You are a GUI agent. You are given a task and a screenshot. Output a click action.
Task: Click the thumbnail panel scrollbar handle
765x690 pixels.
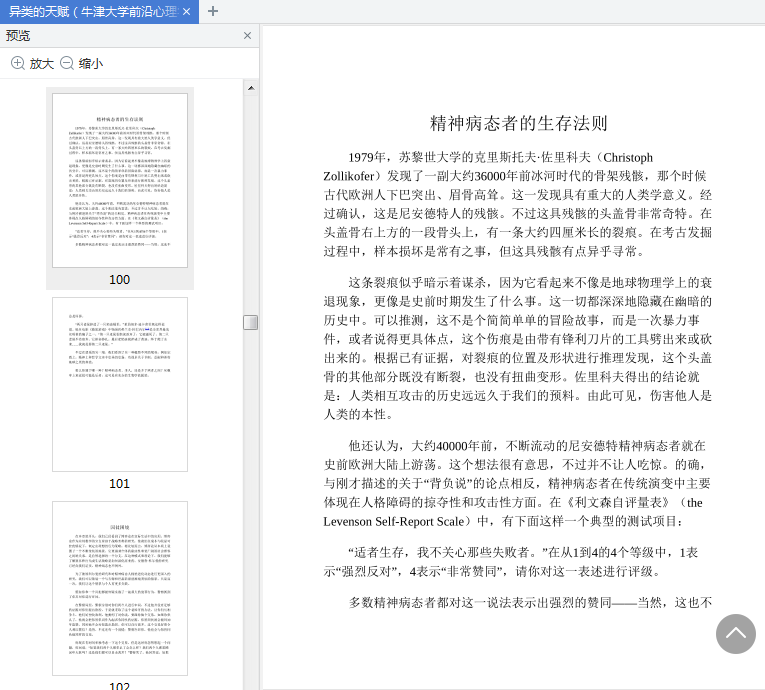coord(251,322)
